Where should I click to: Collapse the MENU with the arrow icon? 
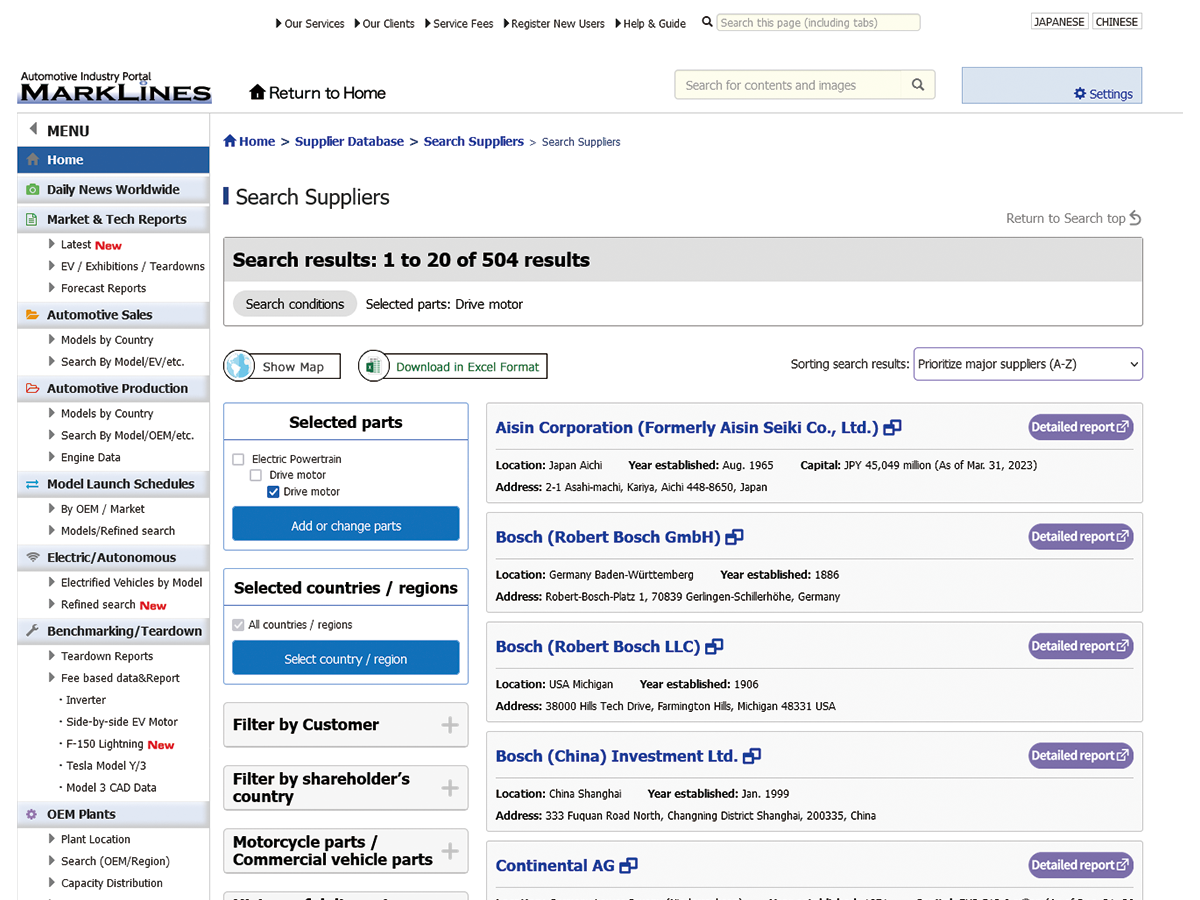point(33,130)
